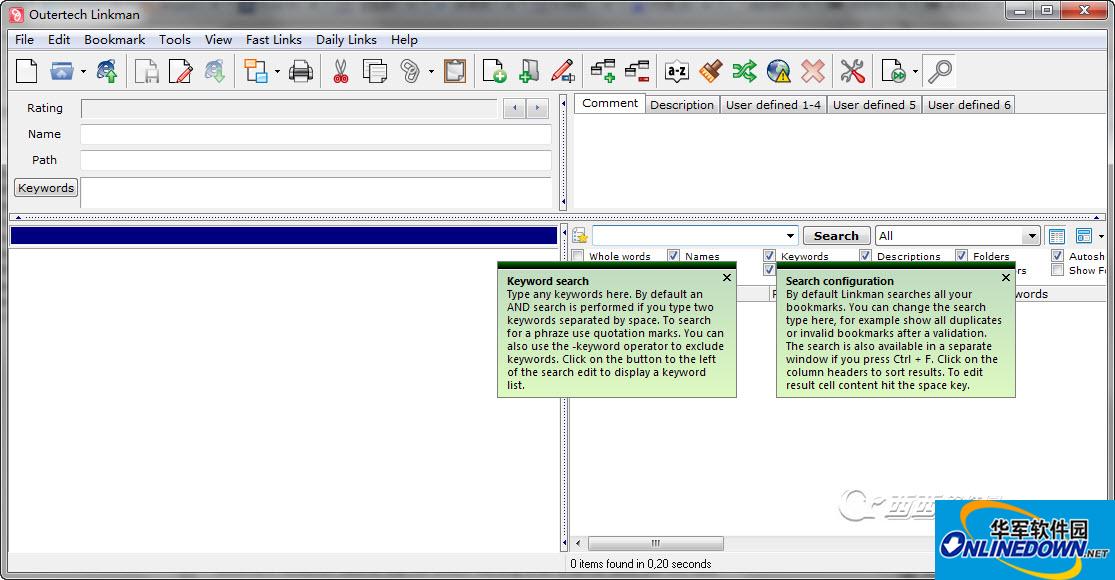The height and width of the screenshot is (580, 1115).
Task: Open the View menu
Action: tap(218, 40)
